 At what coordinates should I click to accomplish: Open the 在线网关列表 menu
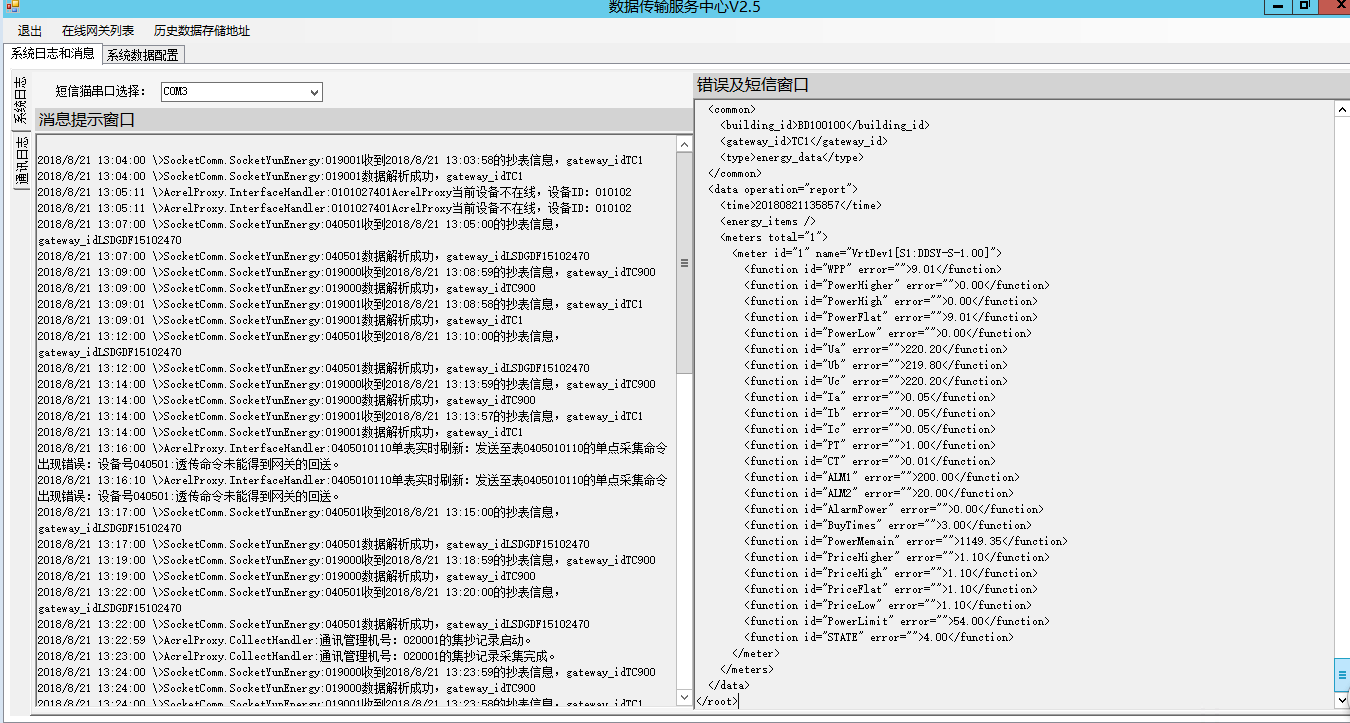98,31
